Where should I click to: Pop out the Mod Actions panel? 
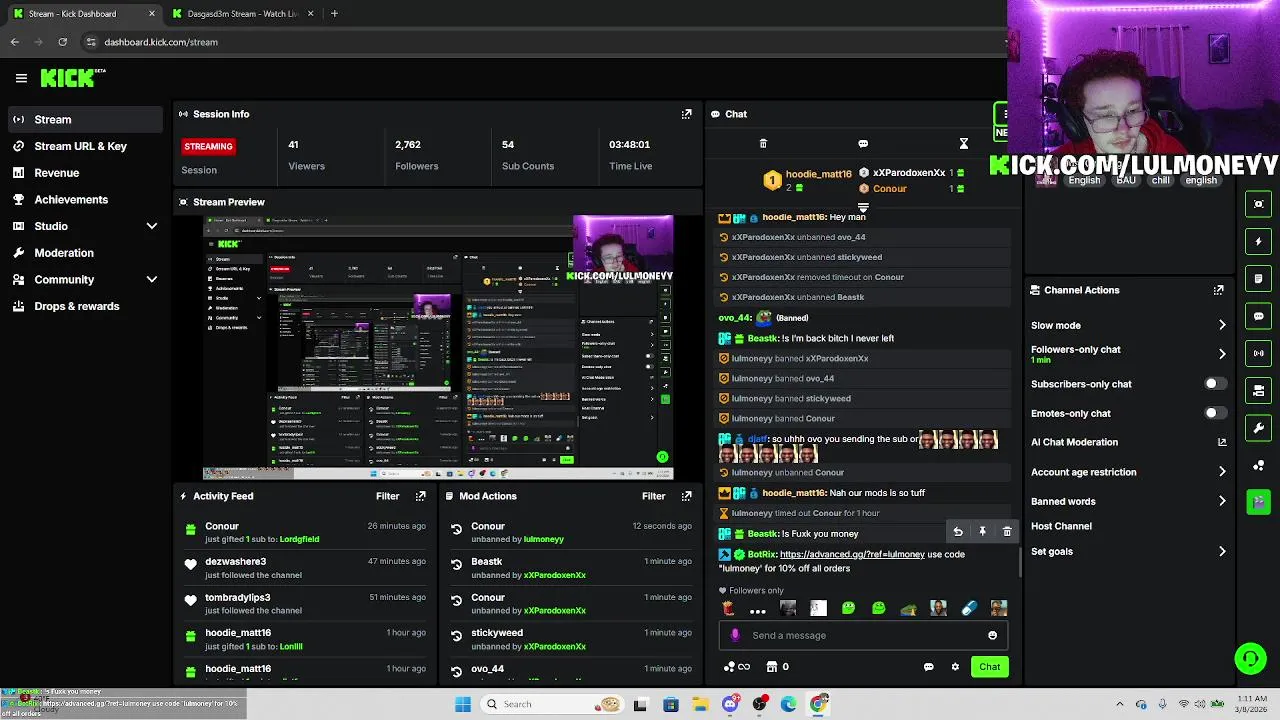(x=686, y=496)
